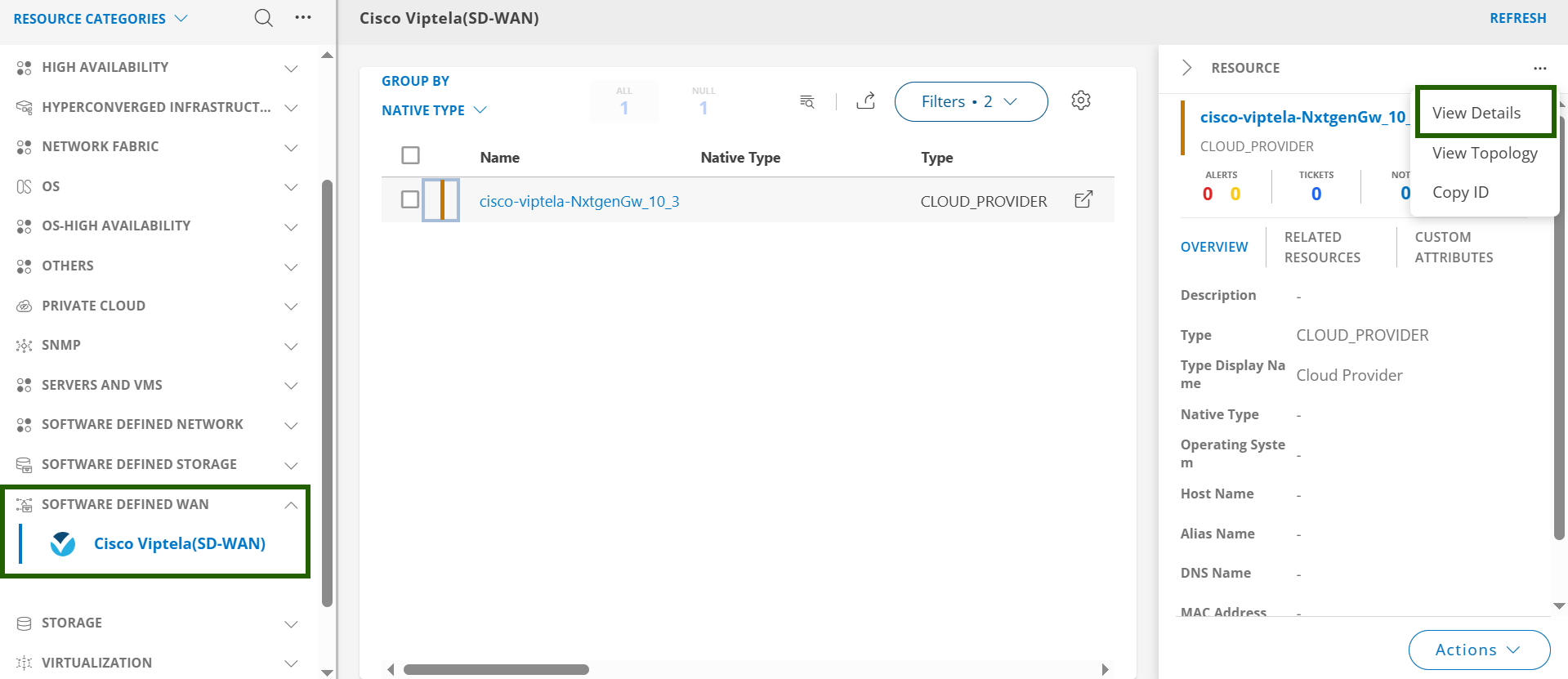Open the Actions dropdown button
Viewport: 1568px width, 679px height.
tap(1479, 650)
